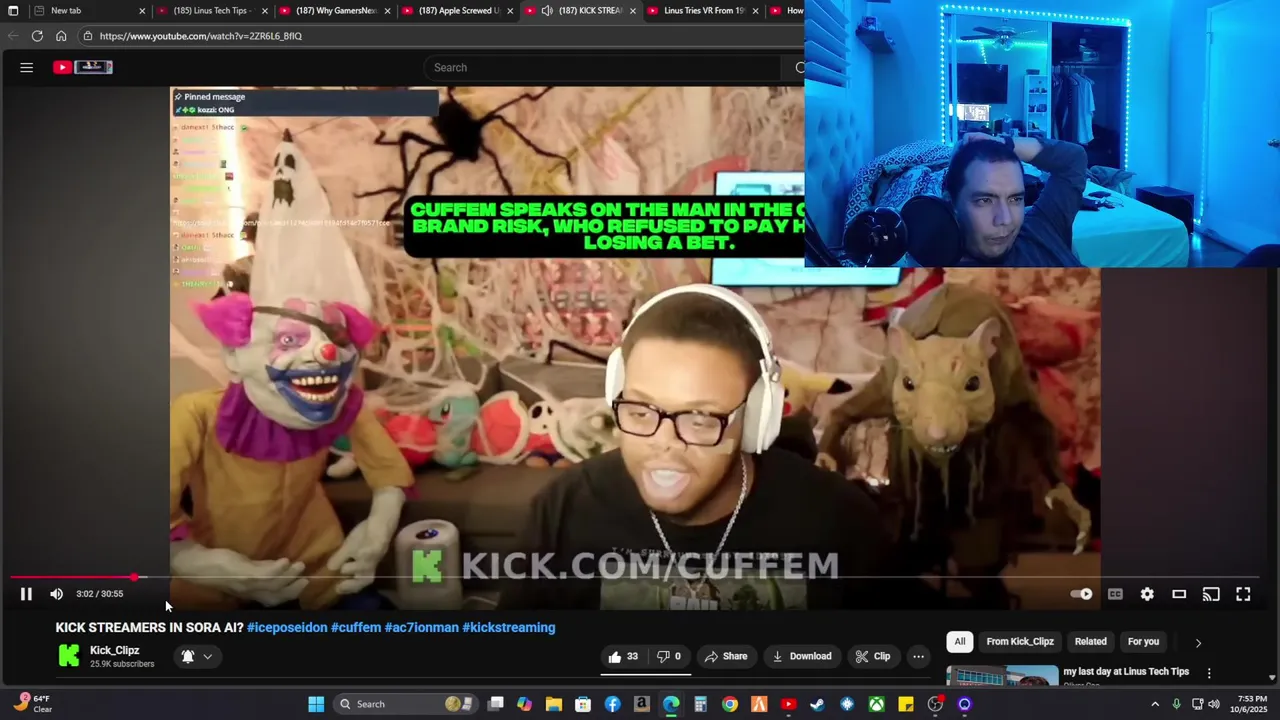The width and height of the screenshot is (1280, 720).
Task: Click the Share button
Action: (726, 656)
